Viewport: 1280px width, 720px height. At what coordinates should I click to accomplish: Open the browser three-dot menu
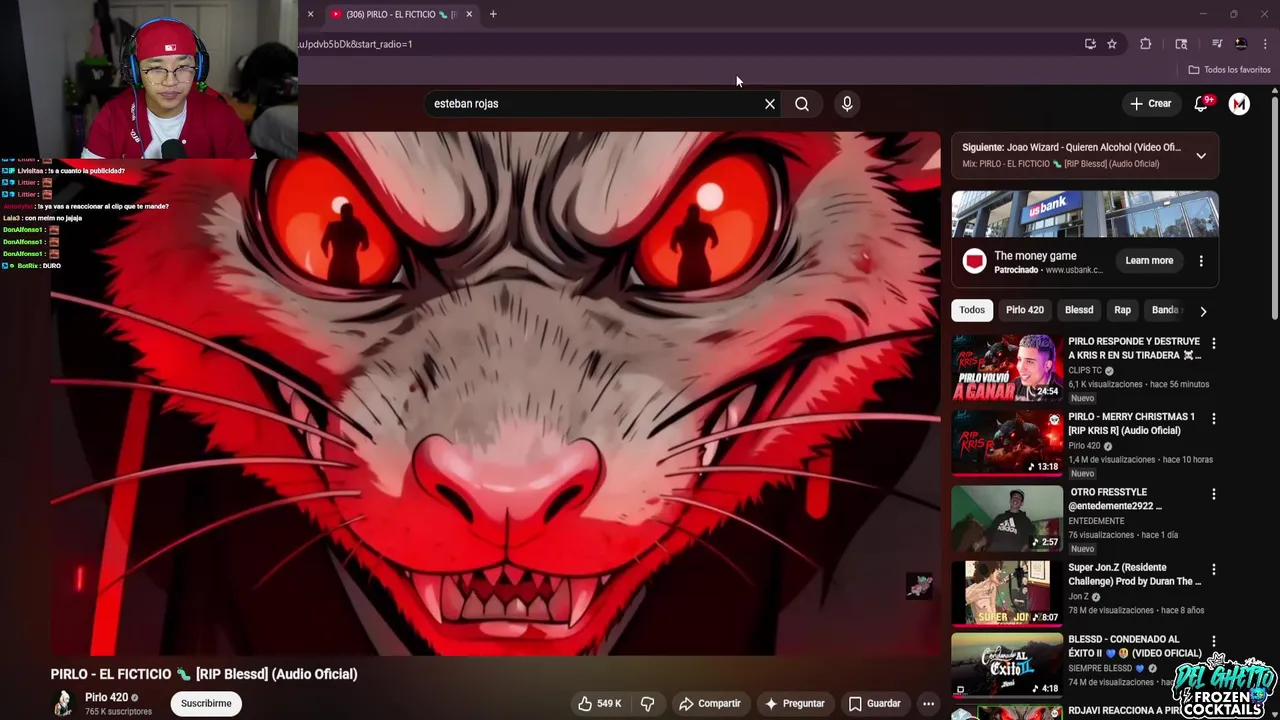tap(1265, 44)
